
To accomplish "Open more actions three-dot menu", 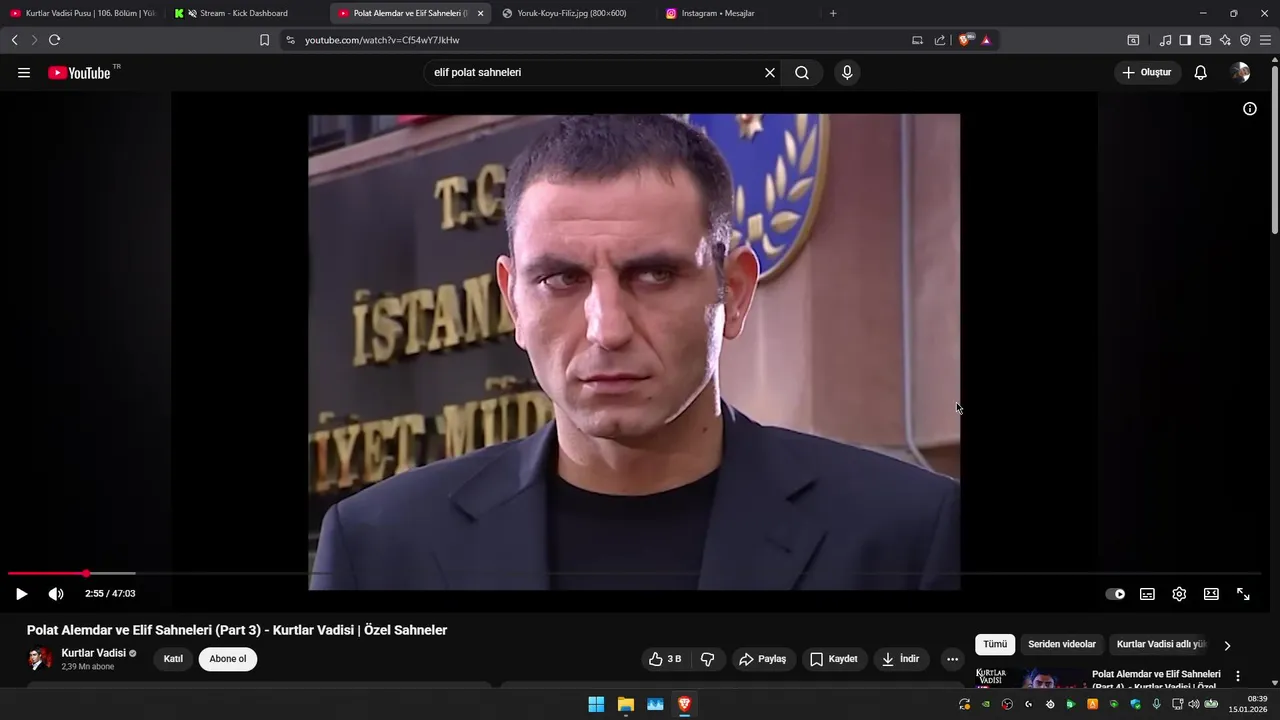I will pos(952,659).
